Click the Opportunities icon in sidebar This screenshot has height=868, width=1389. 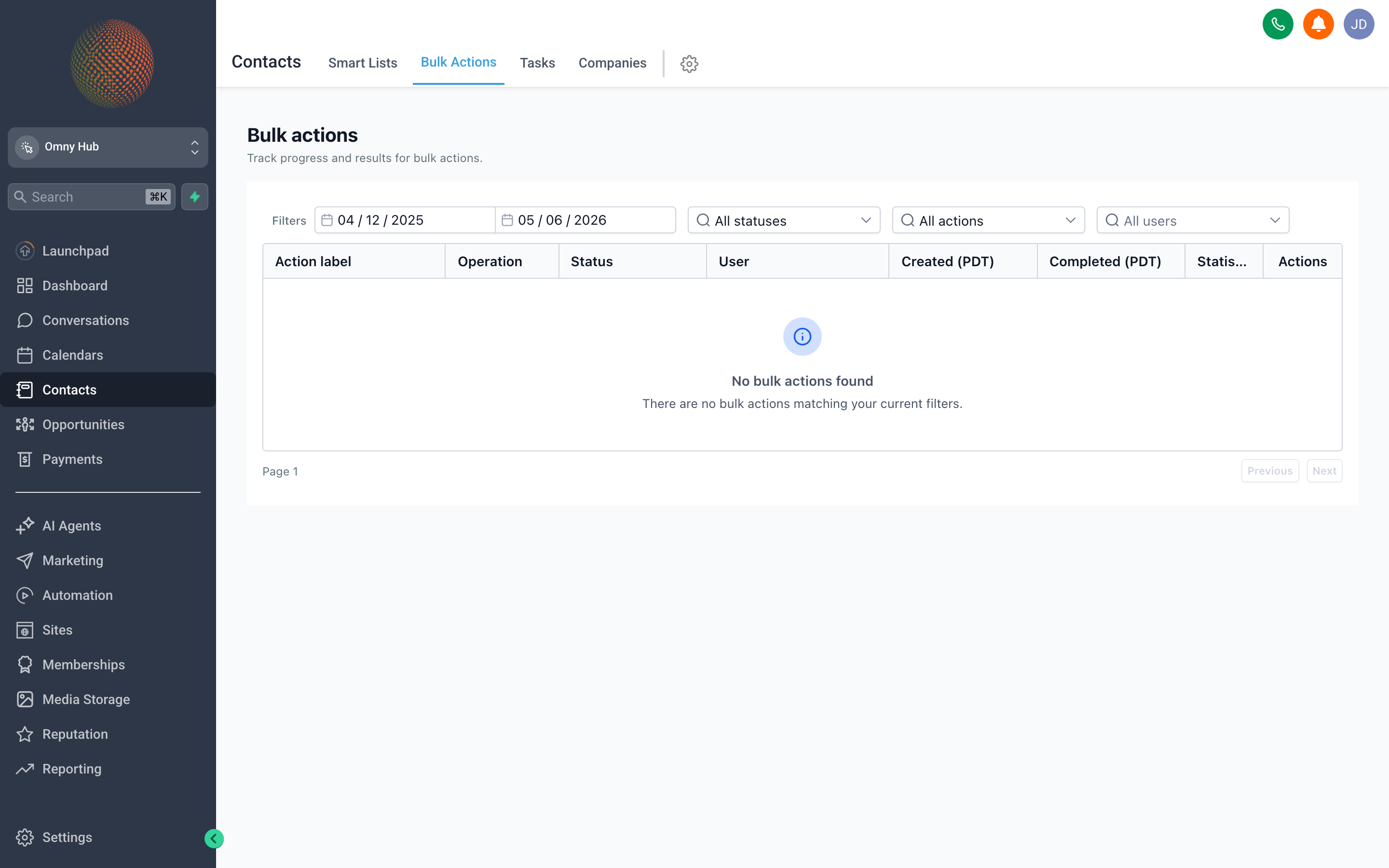[x=25, y=424]
